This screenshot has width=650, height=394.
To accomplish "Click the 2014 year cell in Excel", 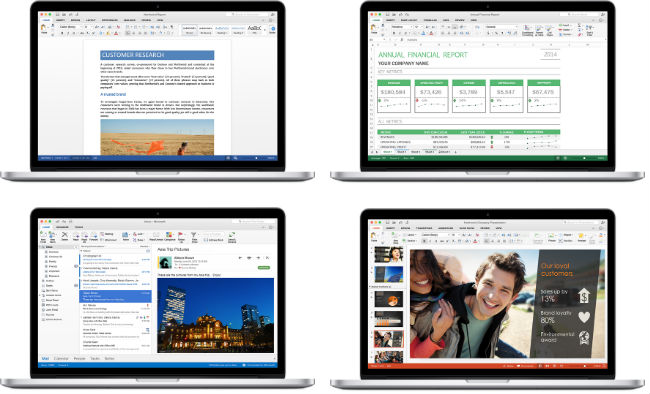I will tap(550, 54).
